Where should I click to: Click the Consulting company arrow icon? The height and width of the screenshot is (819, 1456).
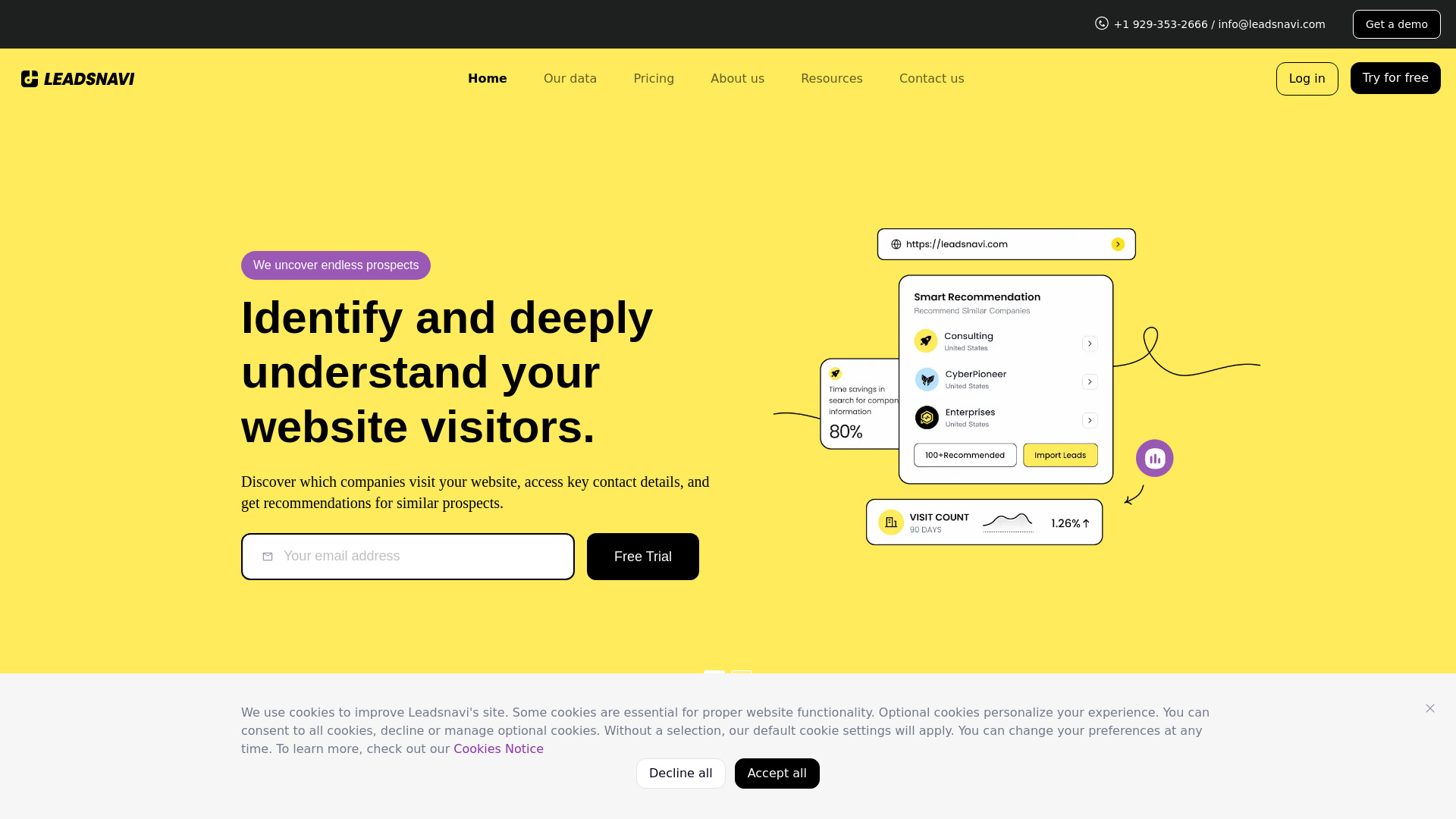point(1089,343)
